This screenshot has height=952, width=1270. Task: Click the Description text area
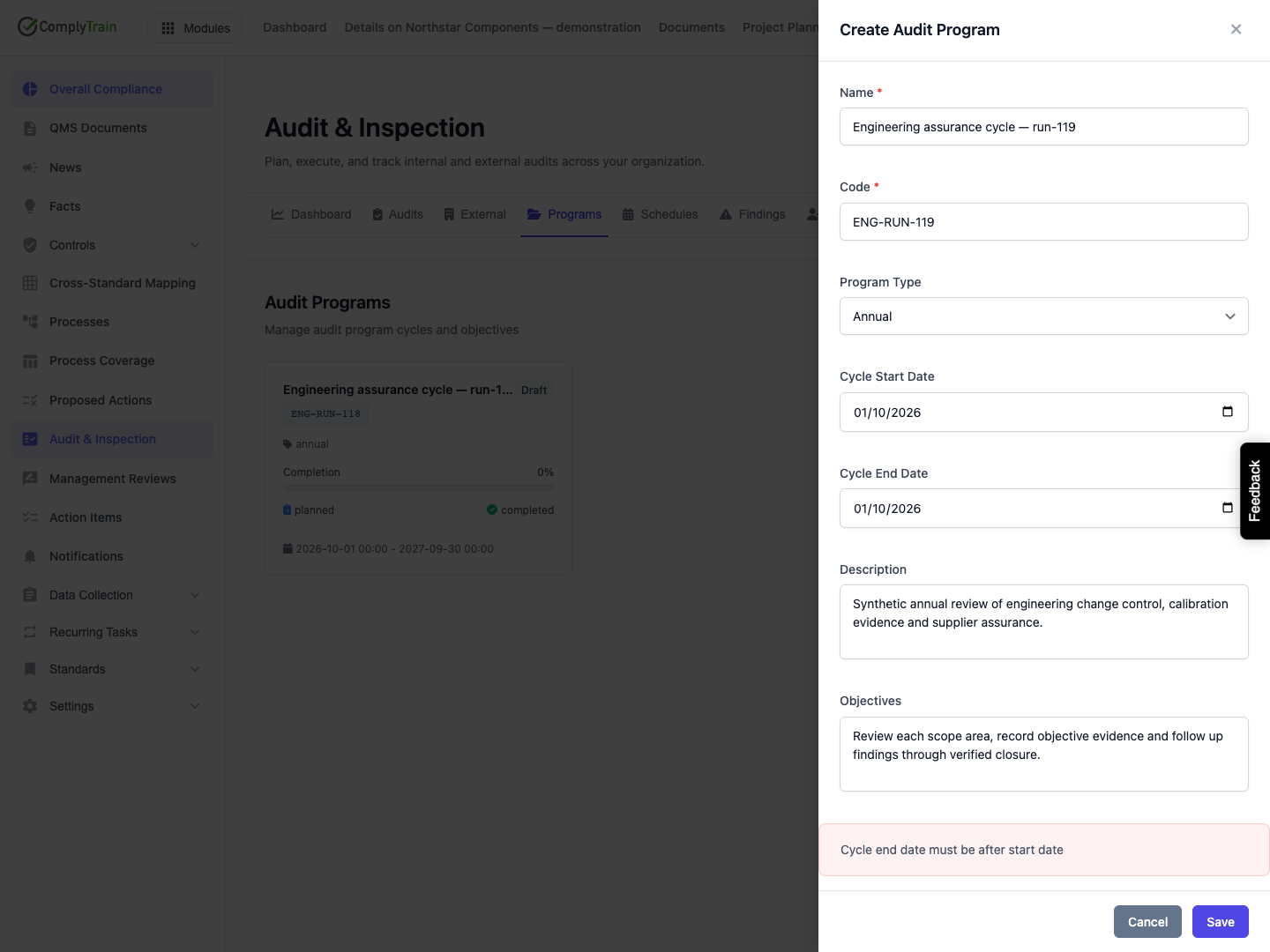tap(1044, 622)
